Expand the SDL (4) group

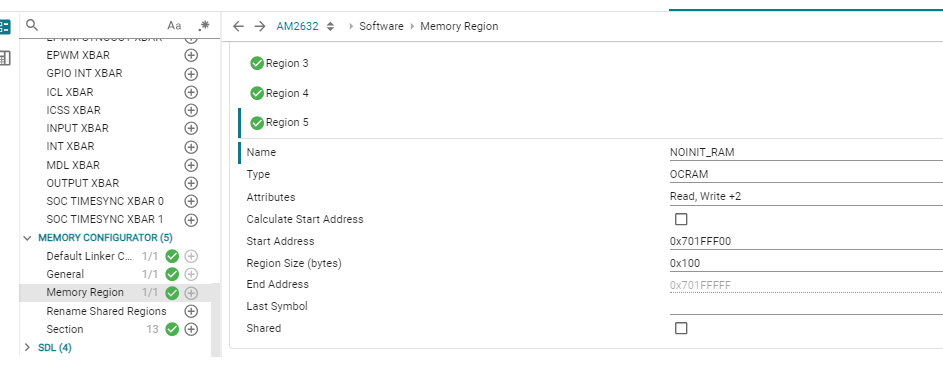(x=27, y=348)
